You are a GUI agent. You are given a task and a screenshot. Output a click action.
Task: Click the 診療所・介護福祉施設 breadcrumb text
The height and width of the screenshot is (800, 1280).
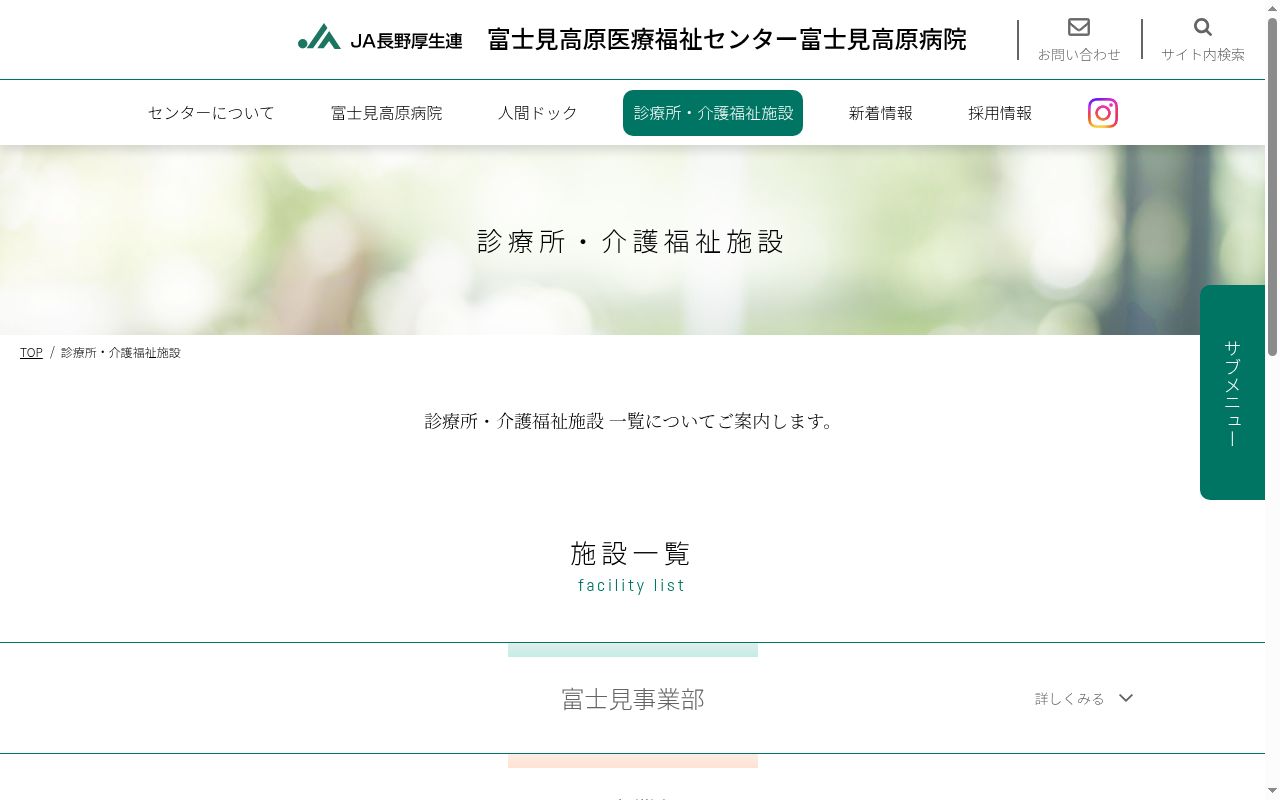tap(121, 353)
